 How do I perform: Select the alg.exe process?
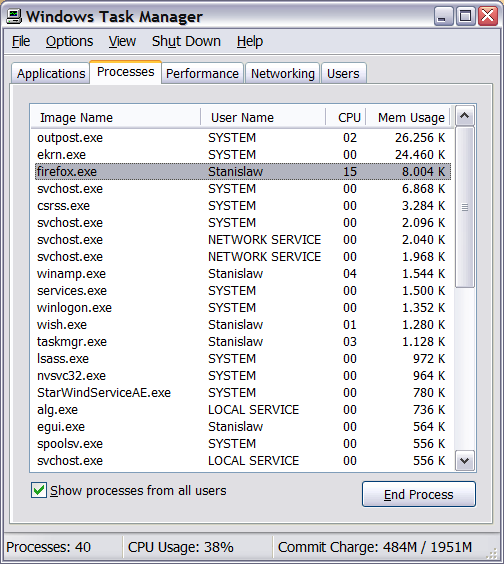pos(243,410)
